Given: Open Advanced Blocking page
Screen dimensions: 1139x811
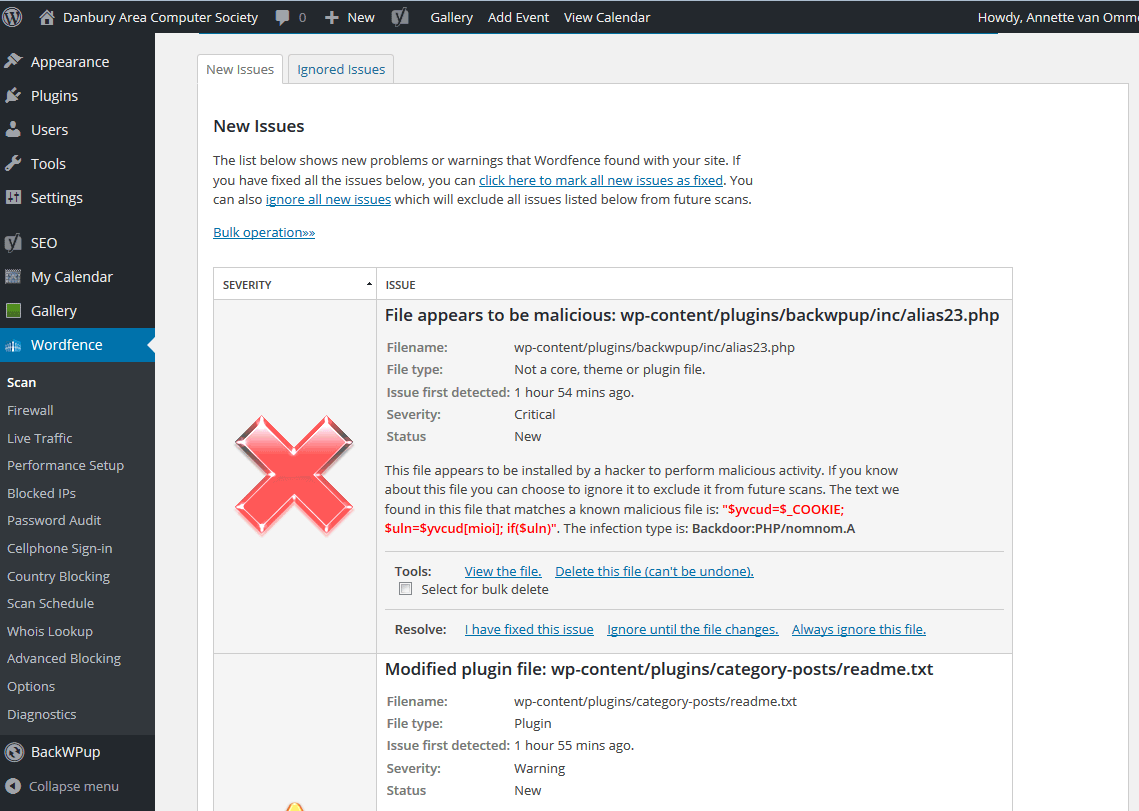Looking at the screenshot, I should [64, 658].
